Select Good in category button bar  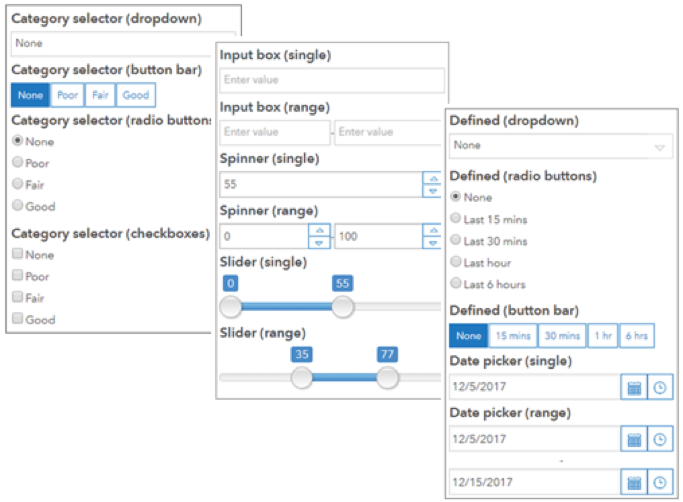(x=135, y=95)
